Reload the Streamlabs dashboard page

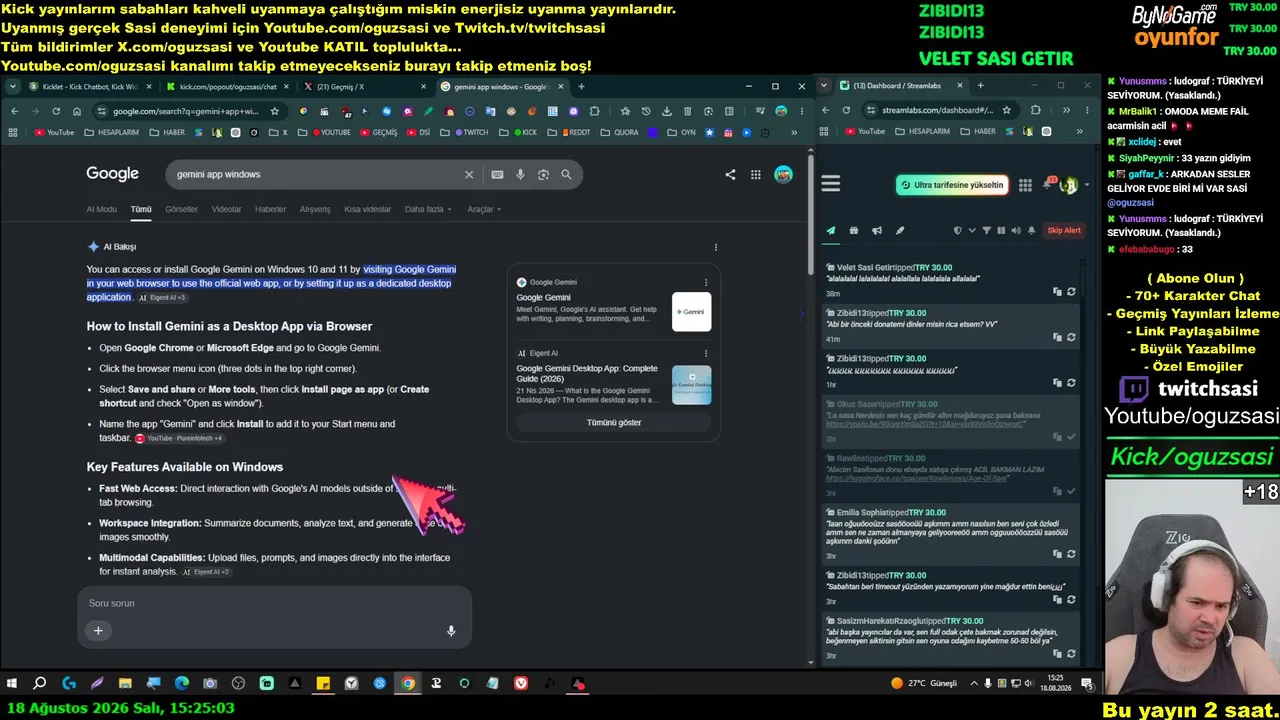[x=845, y=110]
